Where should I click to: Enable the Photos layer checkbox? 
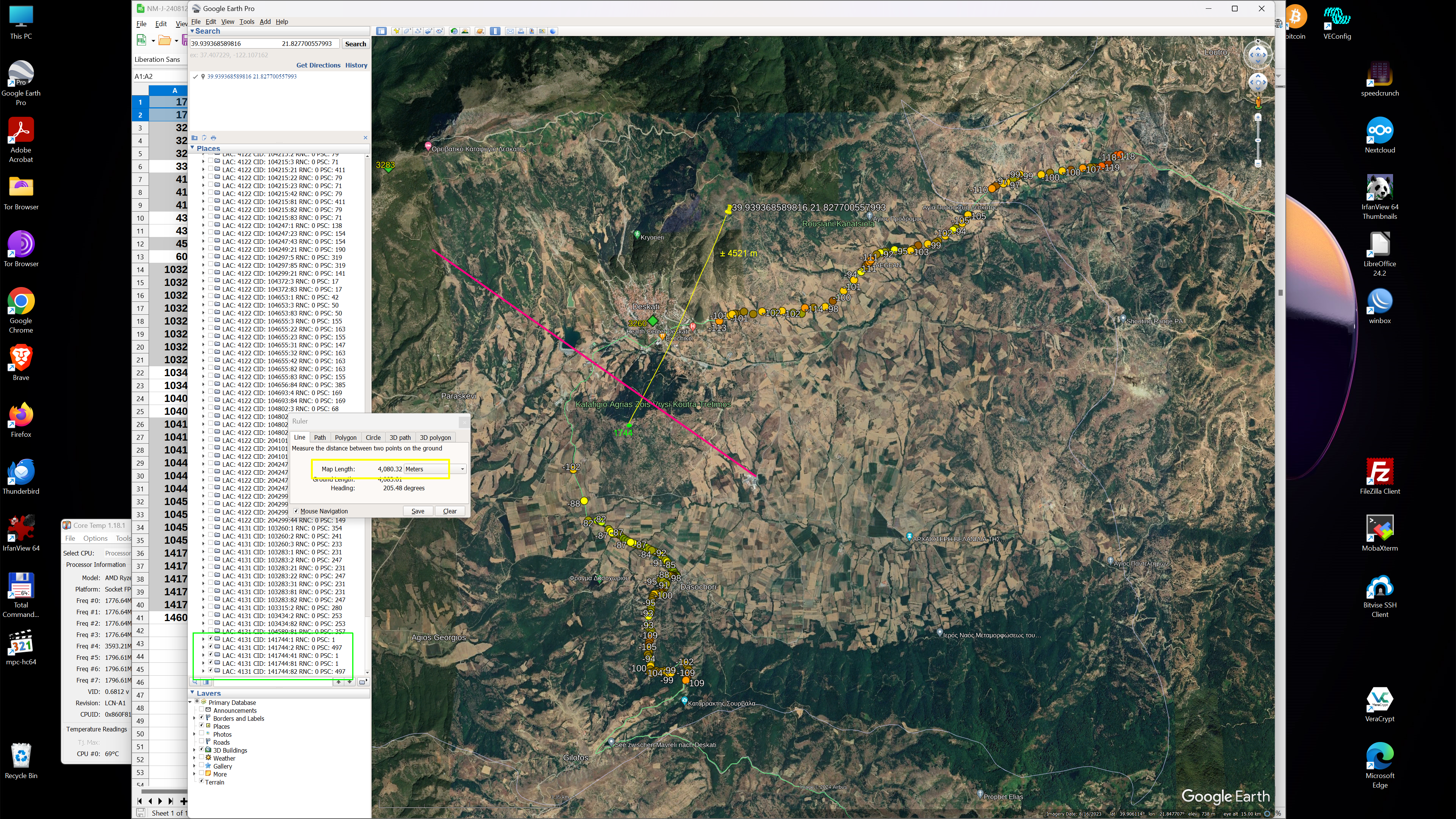(202, 733)
